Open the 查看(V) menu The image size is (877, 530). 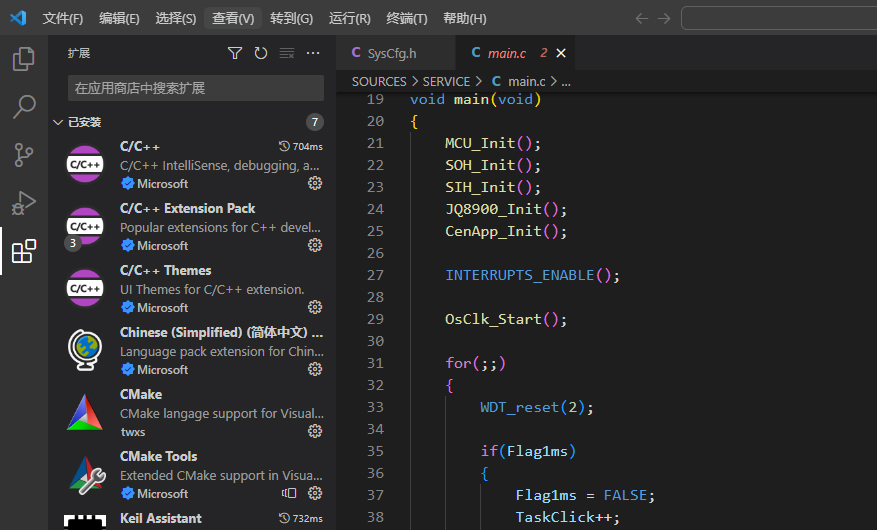[233, 18]
